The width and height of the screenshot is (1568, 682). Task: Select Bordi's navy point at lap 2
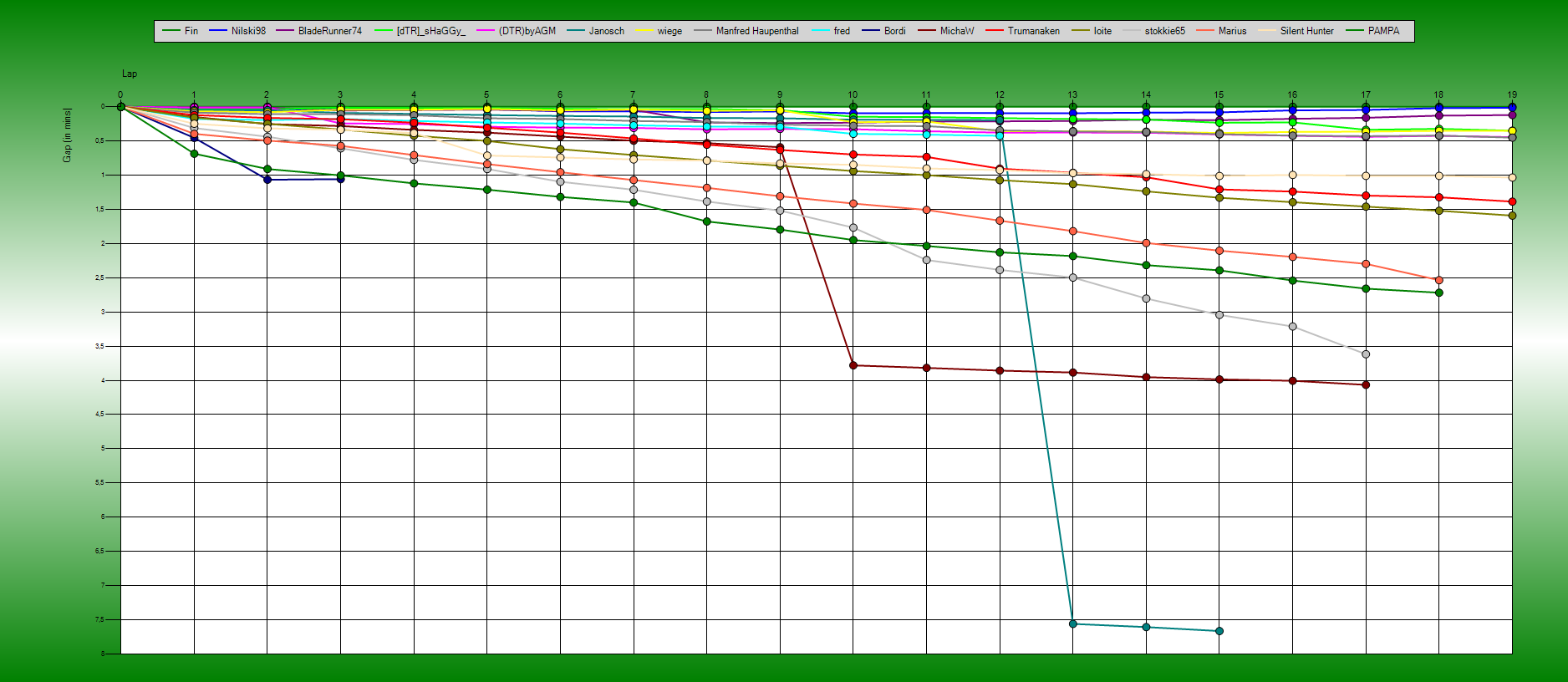[x=267, y=180]
